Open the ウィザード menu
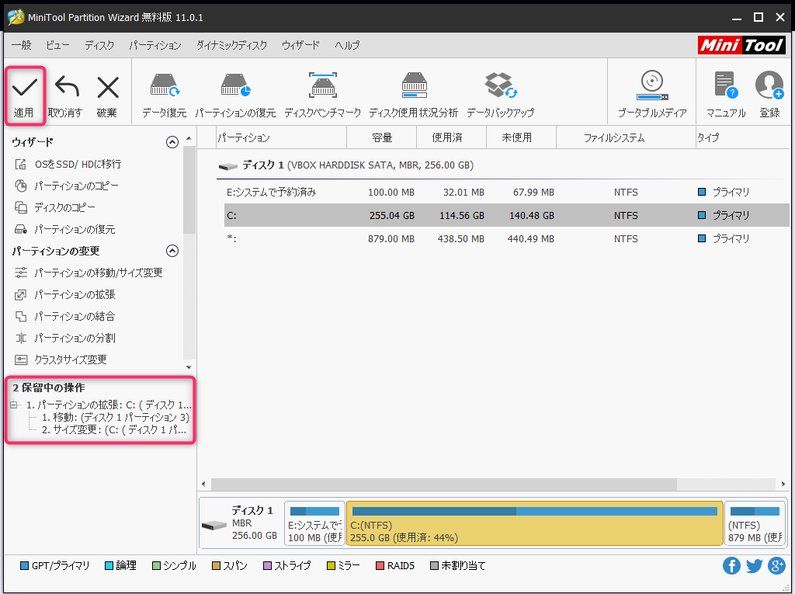This screenshot has height=594, width=795. click(301, 45)
